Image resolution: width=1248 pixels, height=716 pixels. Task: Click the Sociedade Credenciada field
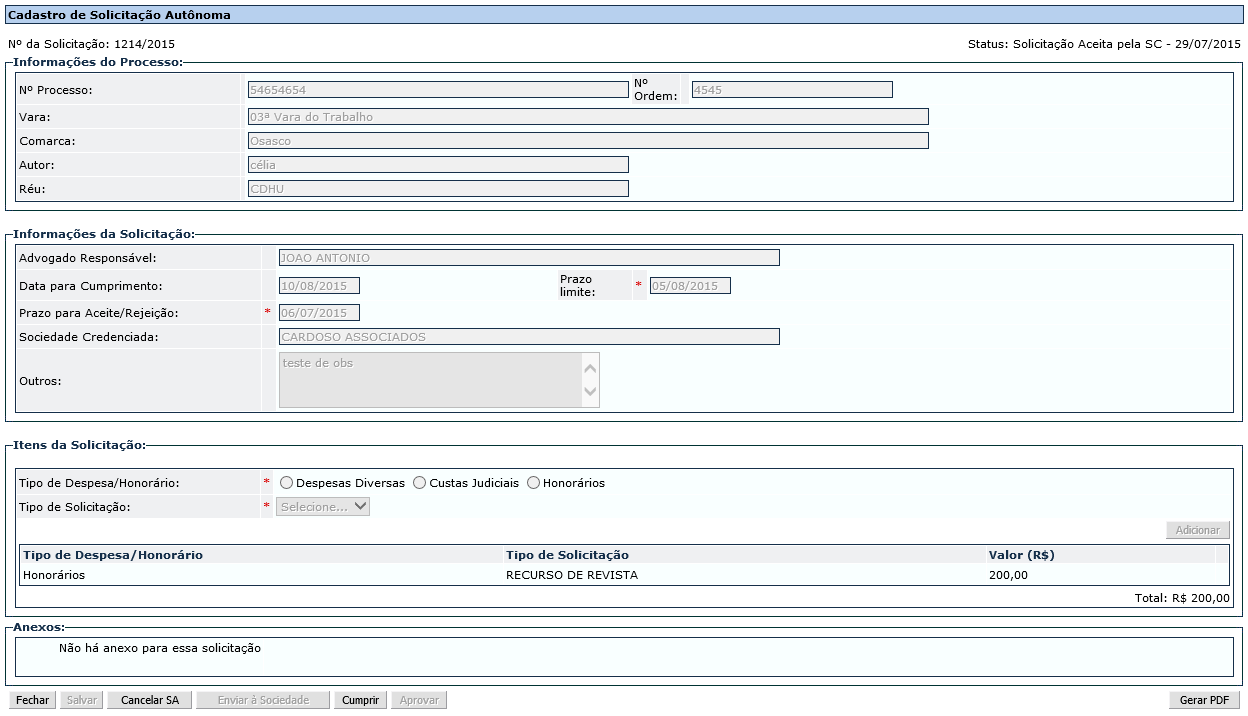click(x=529, y=337)
